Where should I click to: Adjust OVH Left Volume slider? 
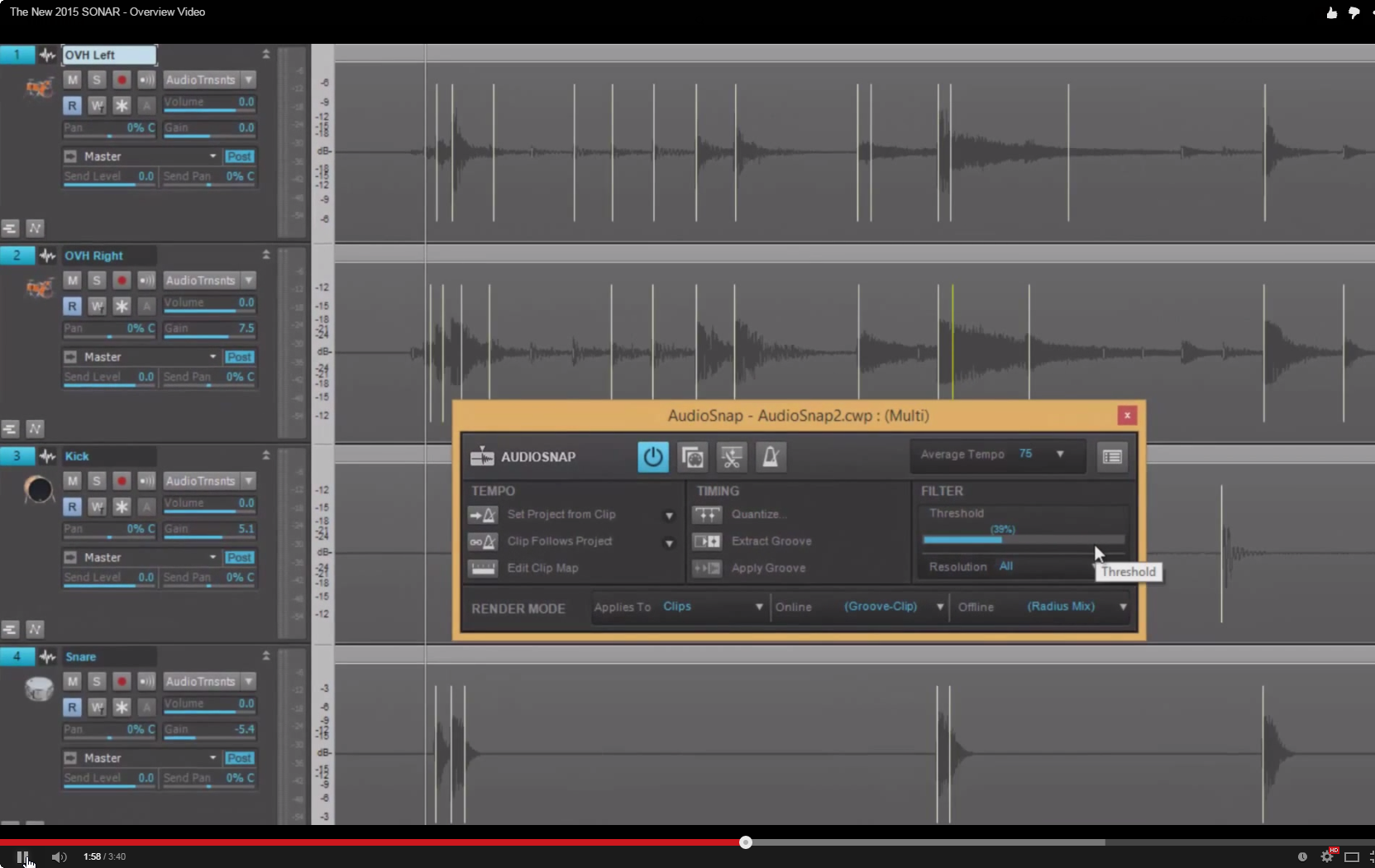click(209, 103)
